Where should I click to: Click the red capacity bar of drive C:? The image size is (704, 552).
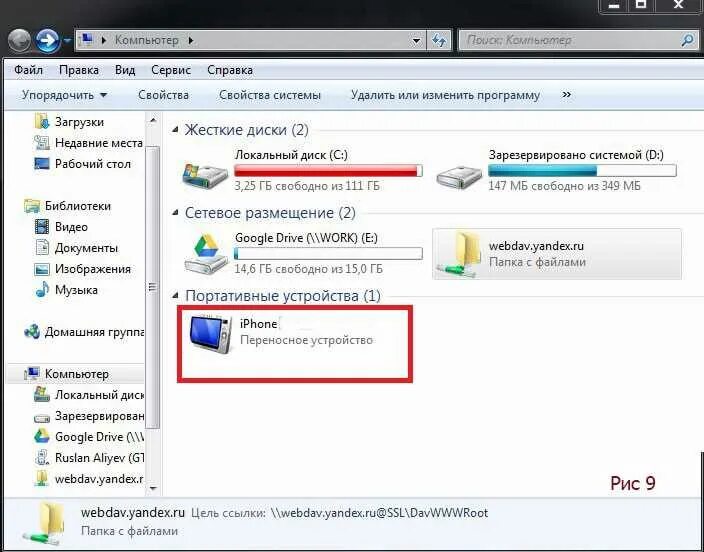(x=328, y=171)
